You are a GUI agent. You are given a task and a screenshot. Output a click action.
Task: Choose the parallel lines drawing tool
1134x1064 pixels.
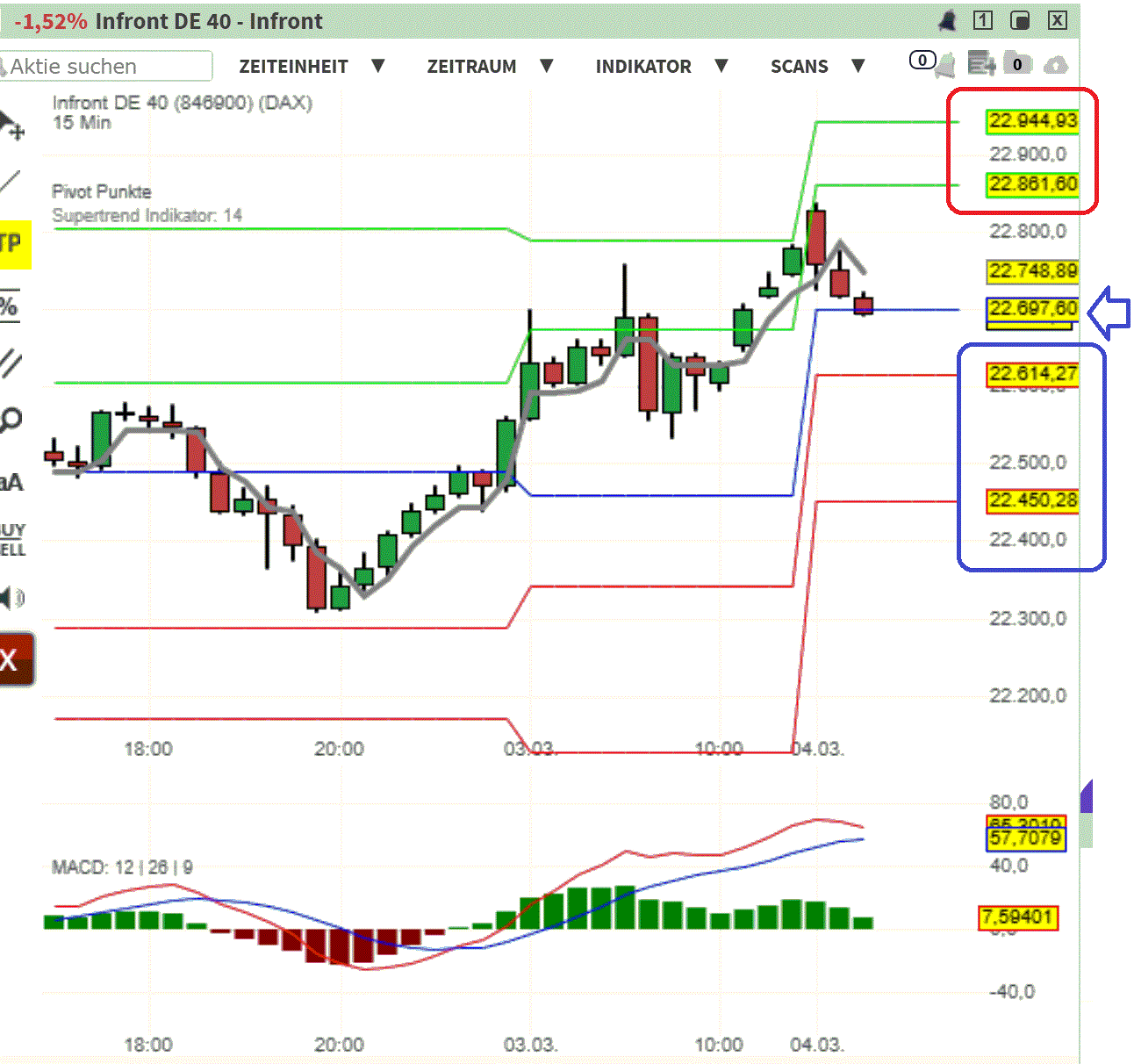[x=11, y=362]
